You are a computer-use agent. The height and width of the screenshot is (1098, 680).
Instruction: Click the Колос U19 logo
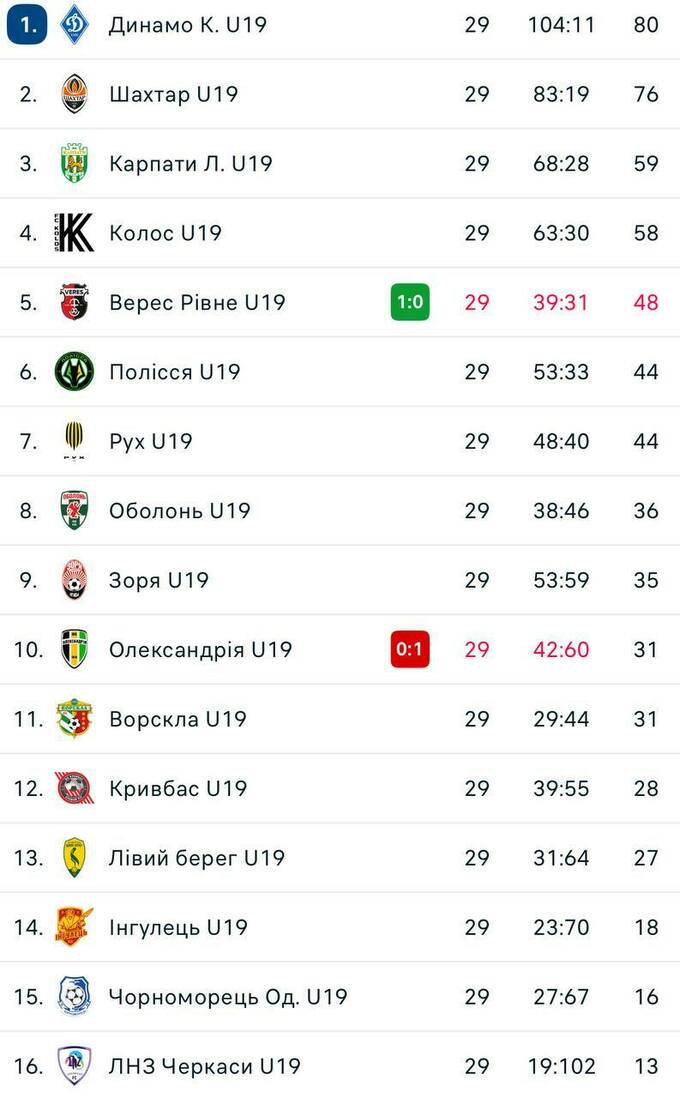74,233
